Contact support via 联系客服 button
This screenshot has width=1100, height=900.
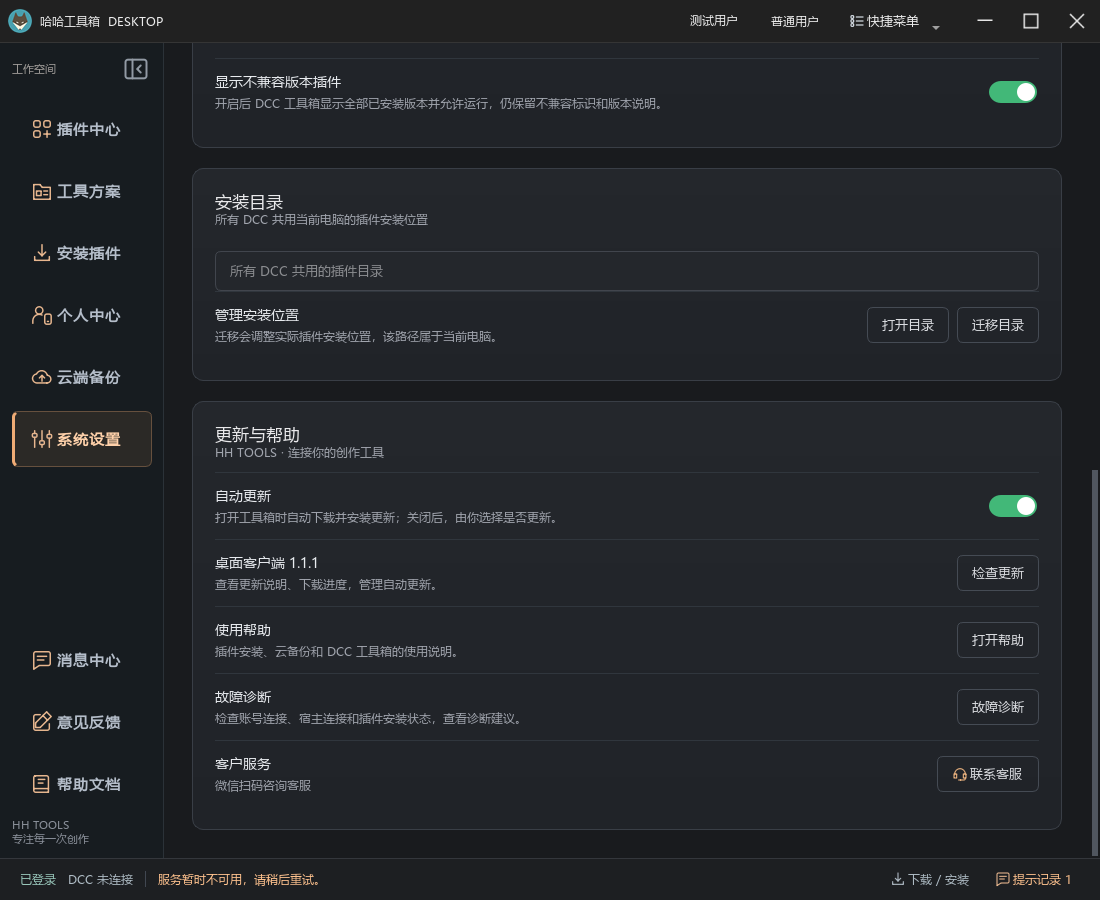(988, 774)
